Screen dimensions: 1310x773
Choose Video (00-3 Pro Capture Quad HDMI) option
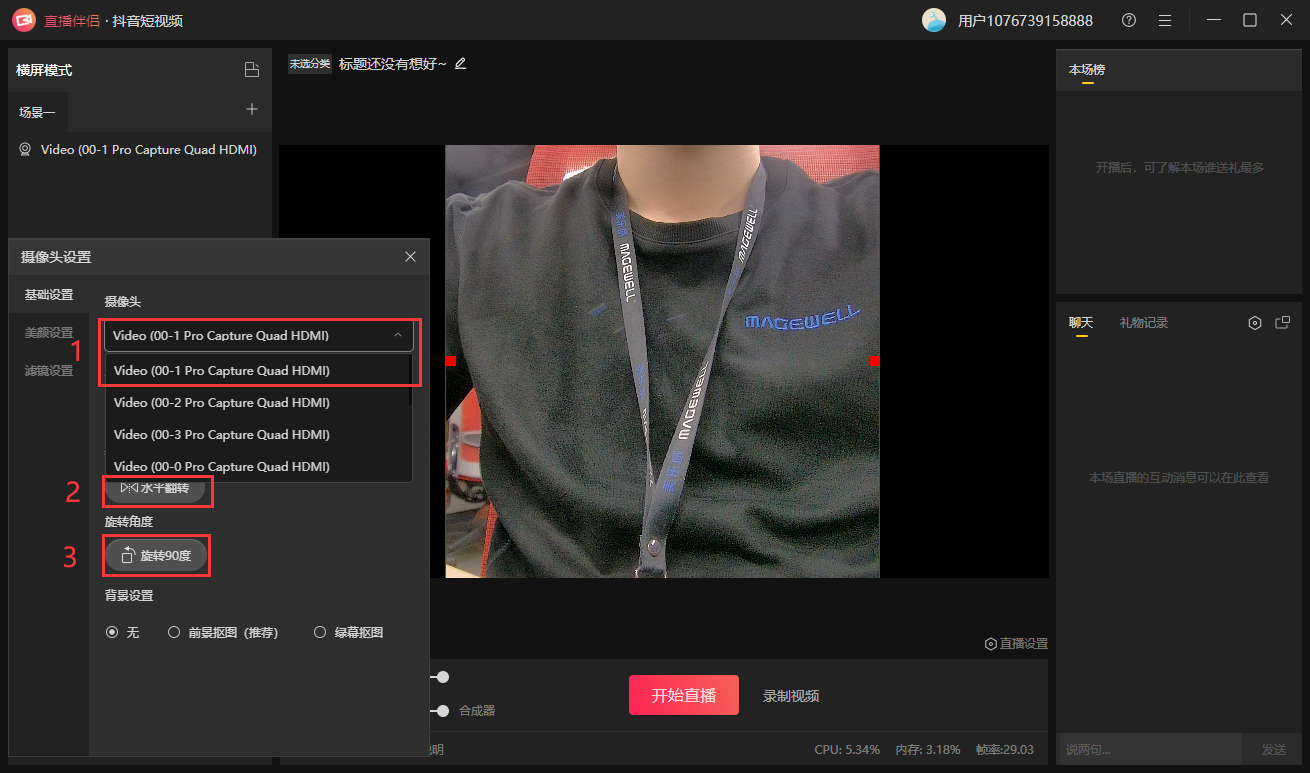pos(259,435)
